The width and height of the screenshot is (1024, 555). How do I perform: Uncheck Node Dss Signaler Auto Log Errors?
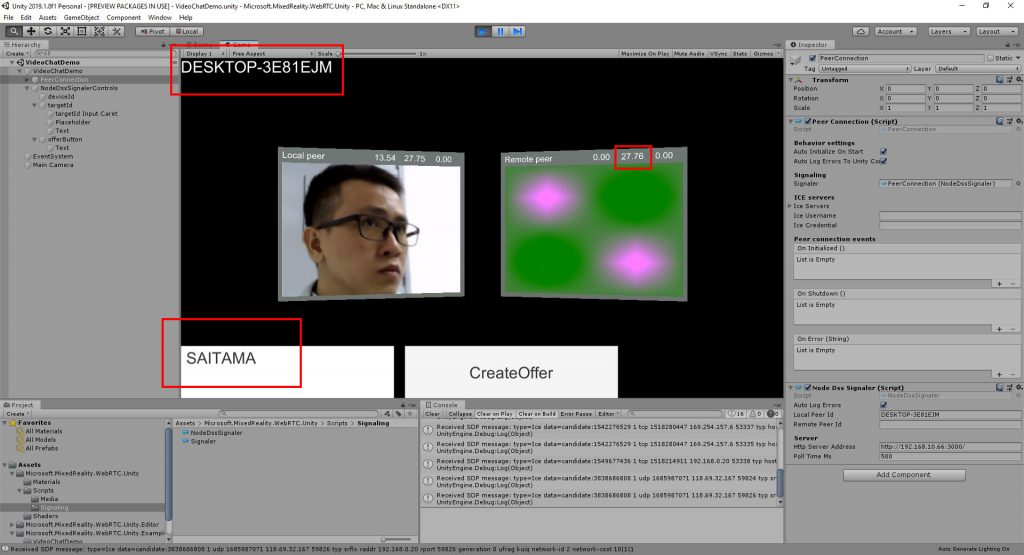click(883, 405)
